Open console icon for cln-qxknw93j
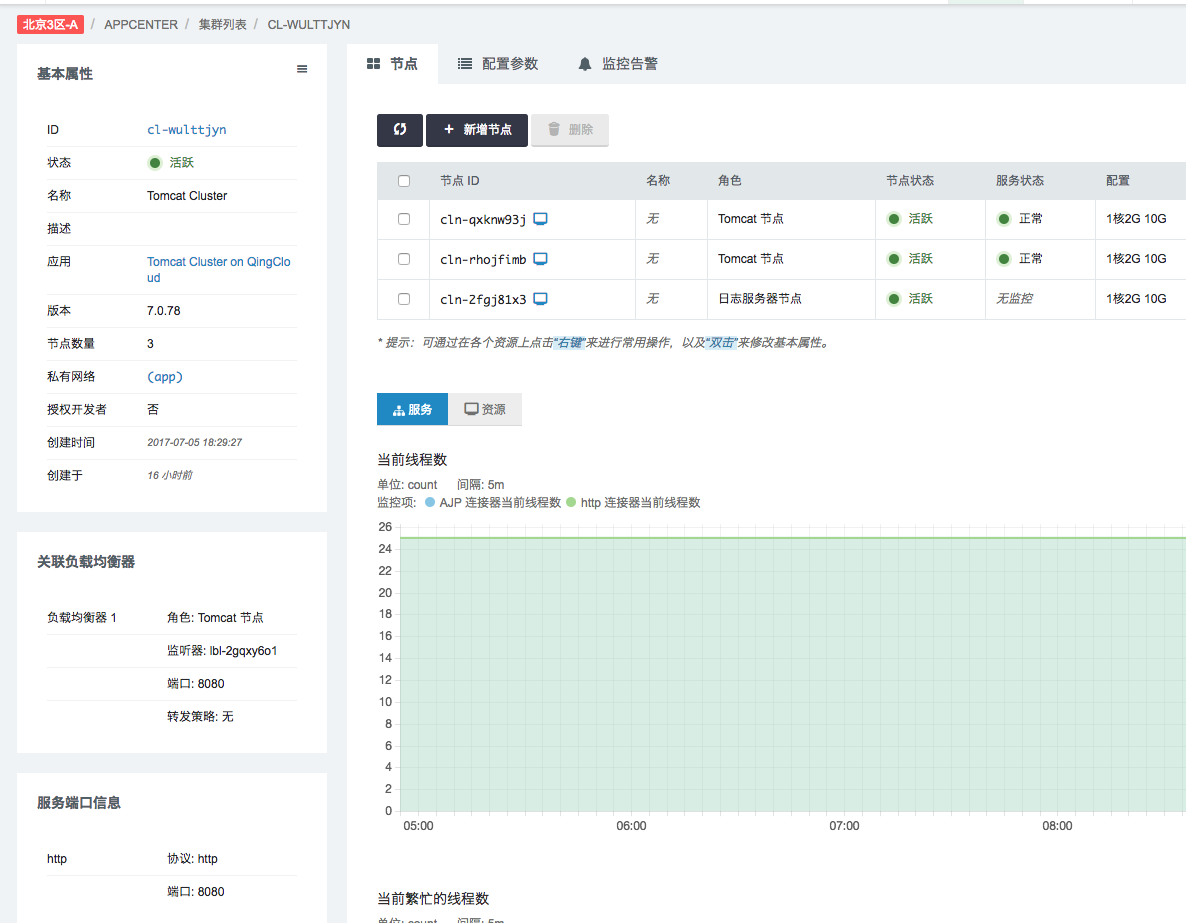This screenshot has width=1186, height=923. (x=540, y=219)
